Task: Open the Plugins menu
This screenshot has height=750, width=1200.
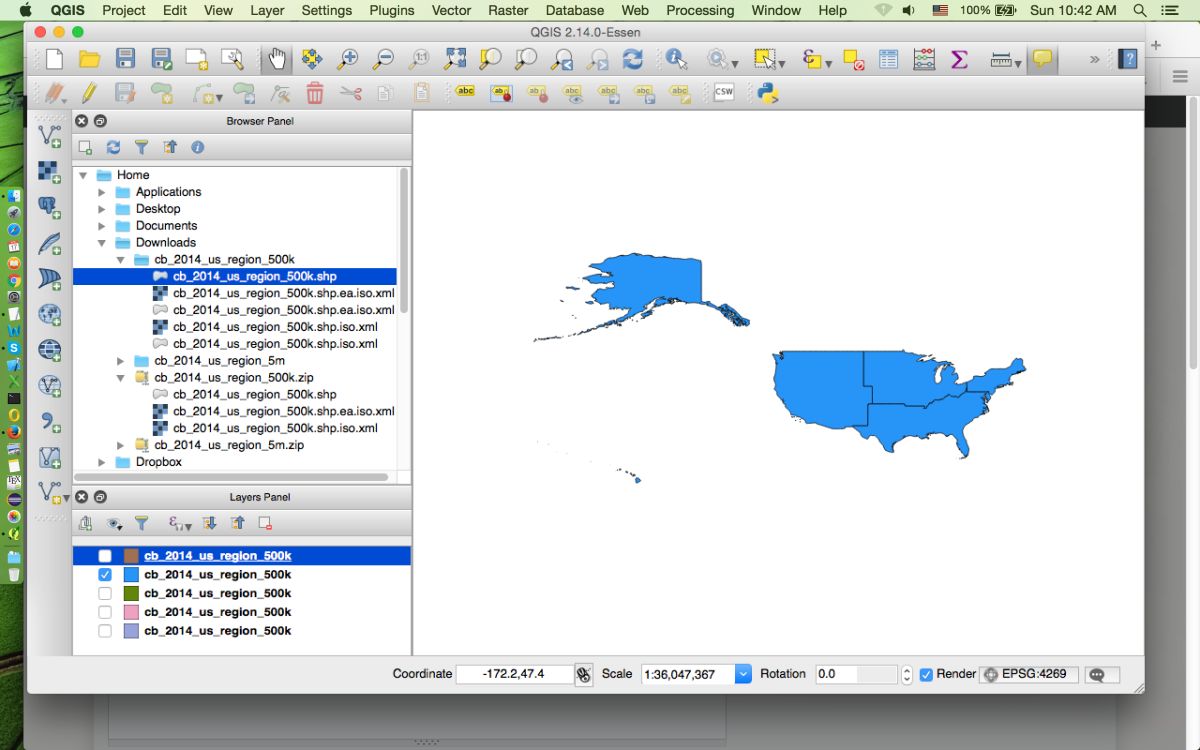Action: pyautogui.click(x=391, y=10)
